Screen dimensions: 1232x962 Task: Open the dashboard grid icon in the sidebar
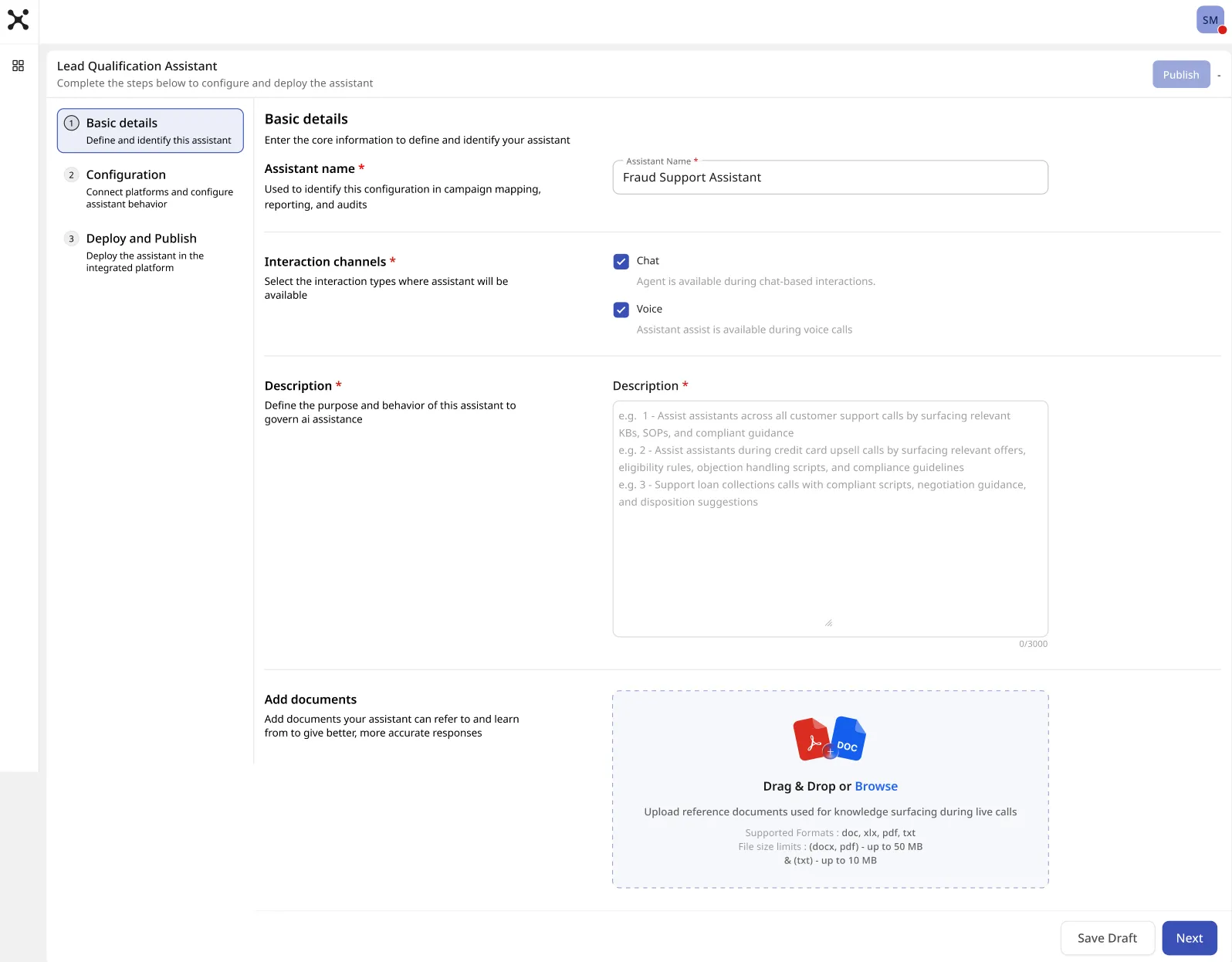18,66
